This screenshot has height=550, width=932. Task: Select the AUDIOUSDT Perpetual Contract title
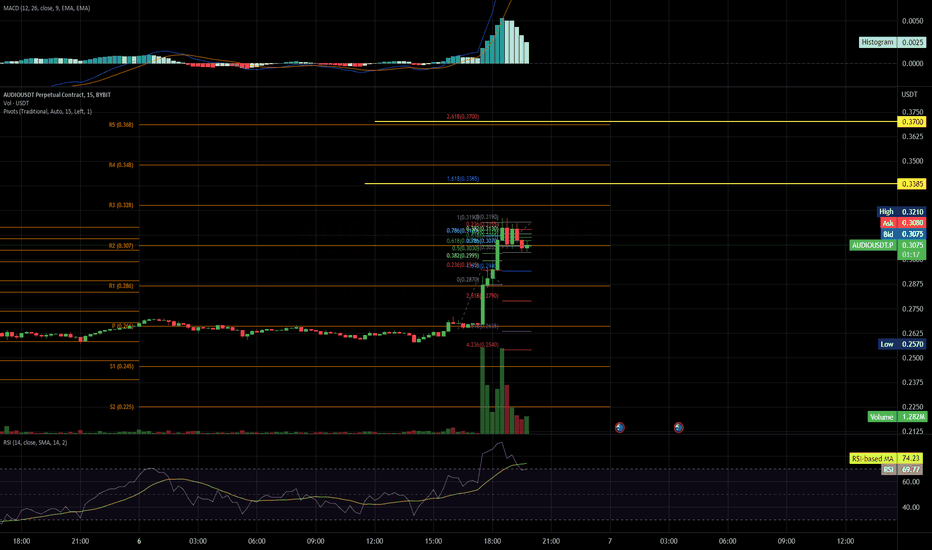(57, 95)
